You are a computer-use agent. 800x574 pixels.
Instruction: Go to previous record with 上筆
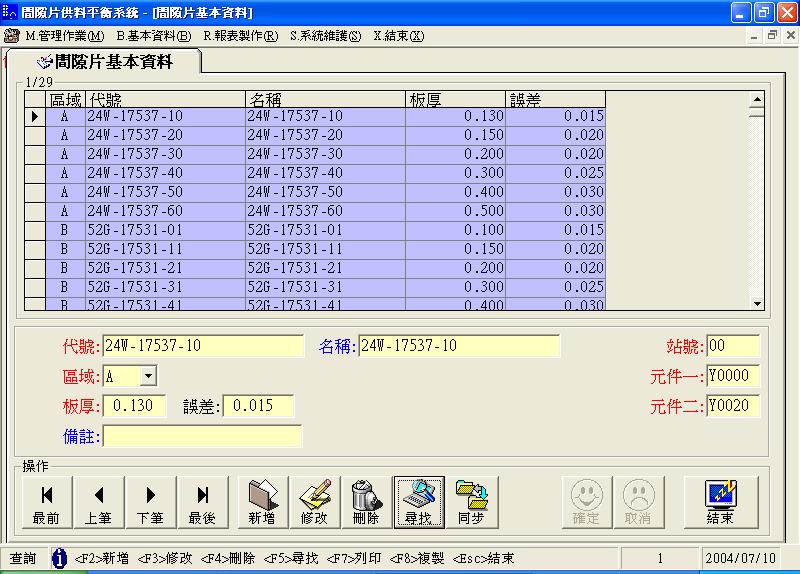[x=99, y=502]
